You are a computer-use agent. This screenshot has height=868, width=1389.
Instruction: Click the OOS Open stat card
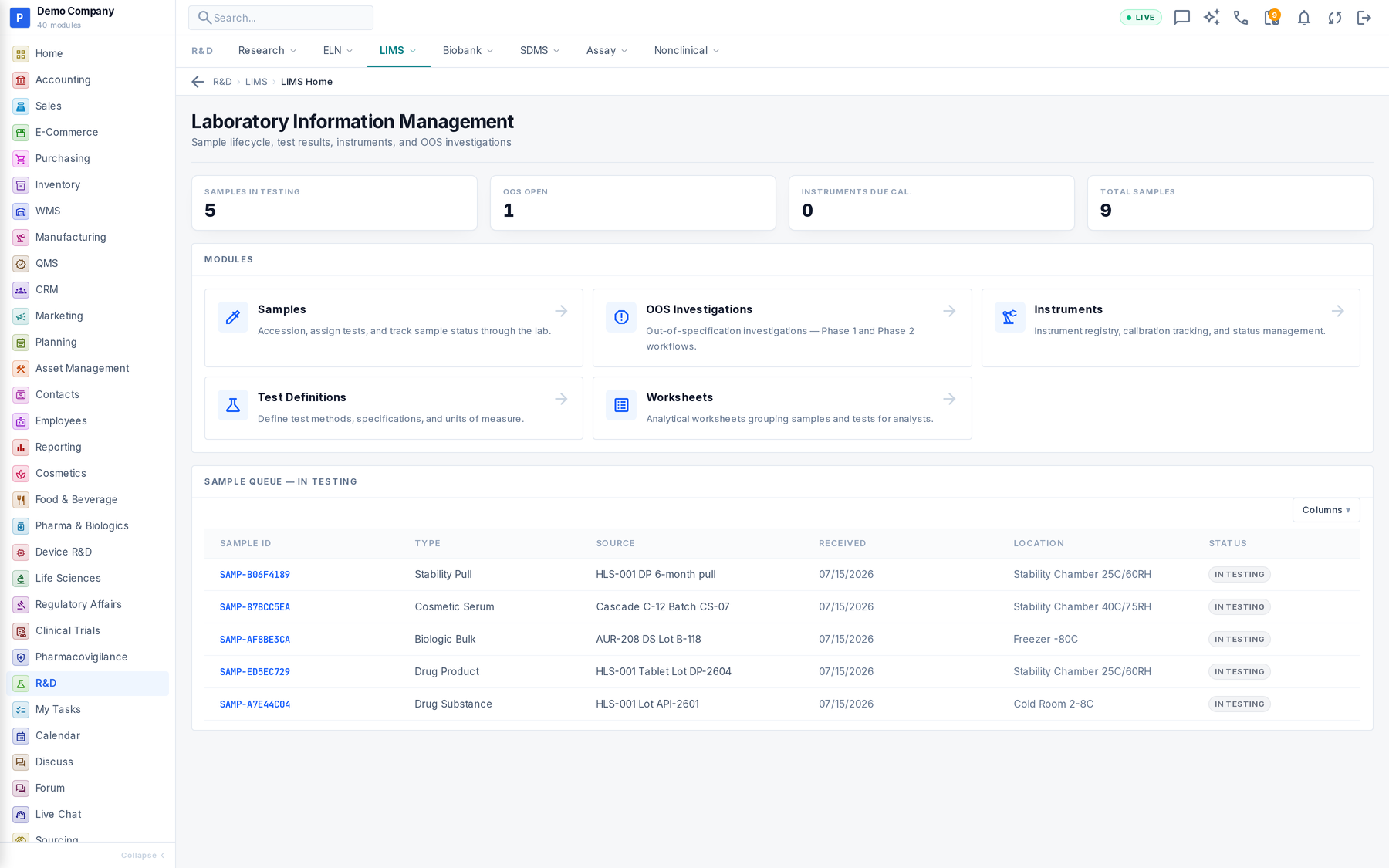[x=633, y=203]
